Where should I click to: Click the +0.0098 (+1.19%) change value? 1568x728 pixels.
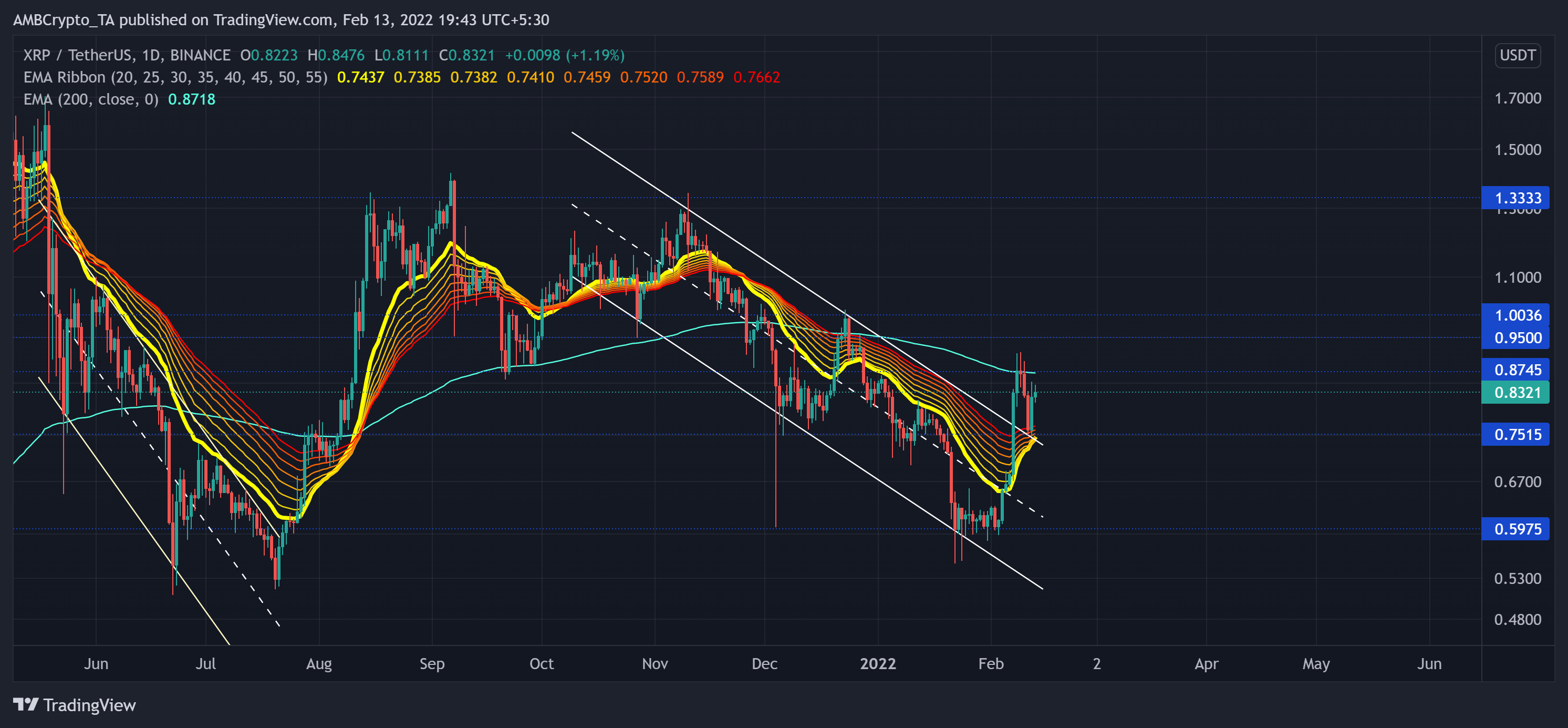point(565,55)
